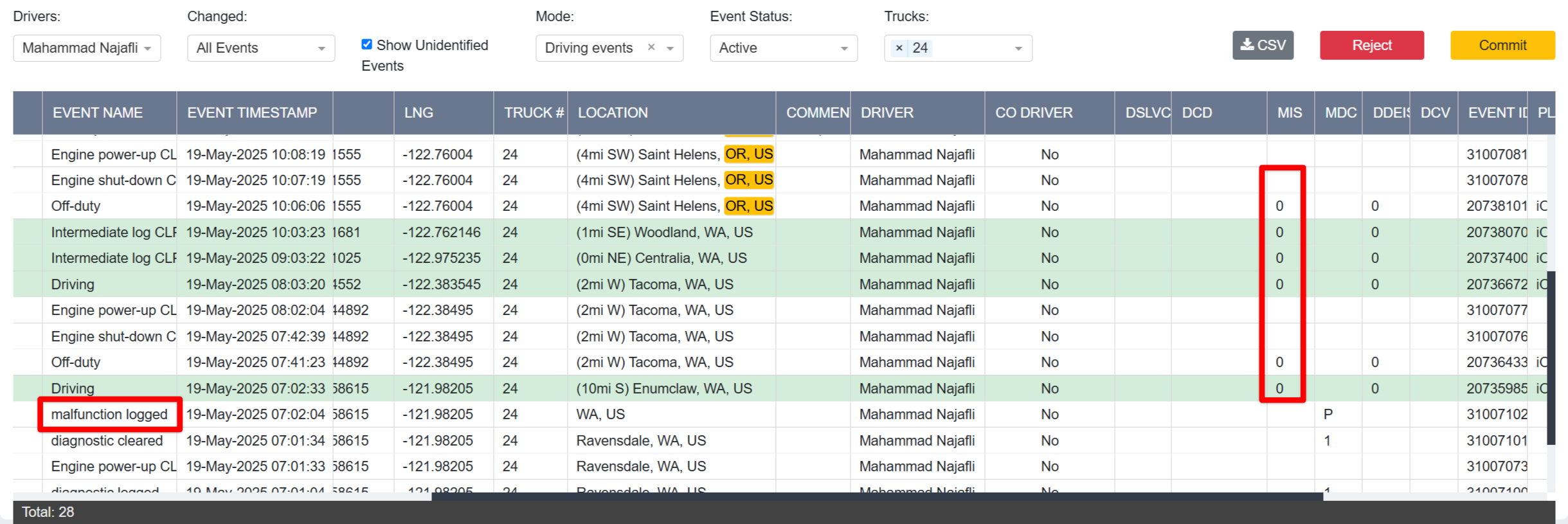This screenshot has width=1568, height=524.
Task: Sort by LOCATION column header
Action: click(x=671, y=113)
